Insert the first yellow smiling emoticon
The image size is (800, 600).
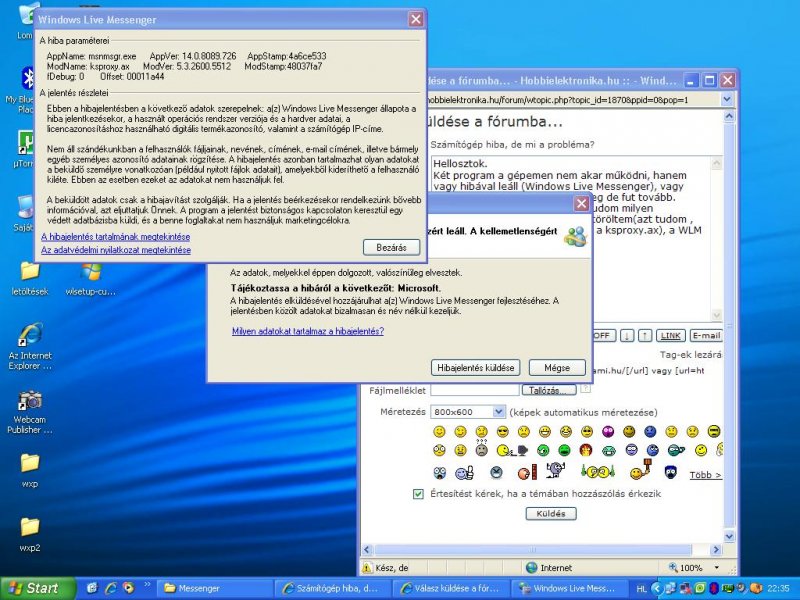tap(439, 432)
